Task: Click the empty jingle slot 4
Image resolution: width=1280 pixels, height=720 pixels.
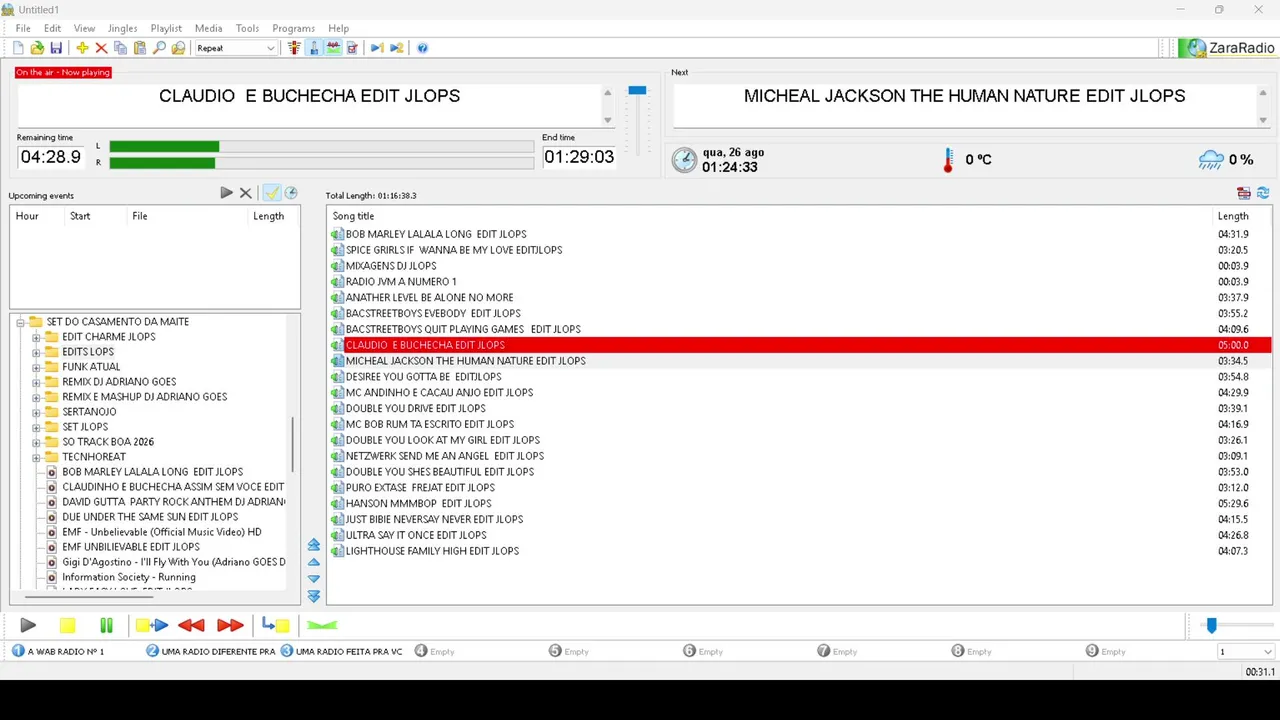Action: point(435,651)
